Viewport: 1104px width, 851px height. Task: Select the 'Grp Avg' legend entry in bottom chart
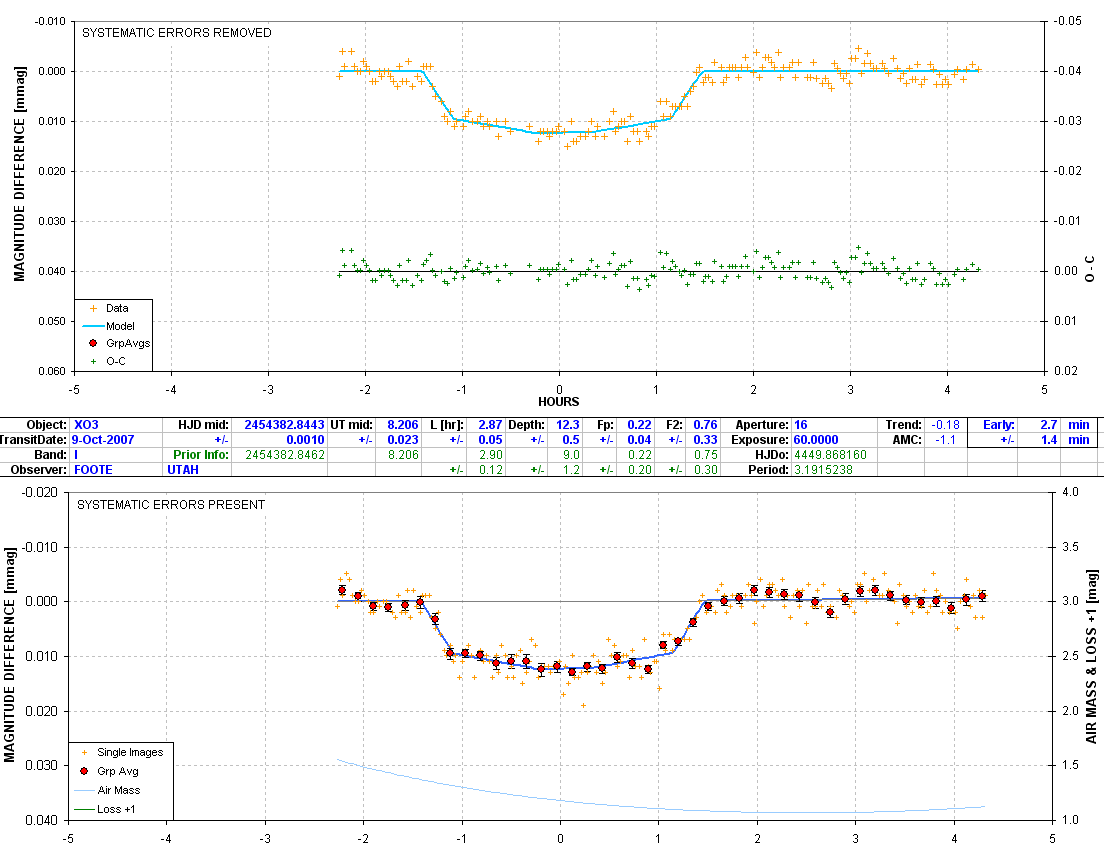tap(108, 771)
